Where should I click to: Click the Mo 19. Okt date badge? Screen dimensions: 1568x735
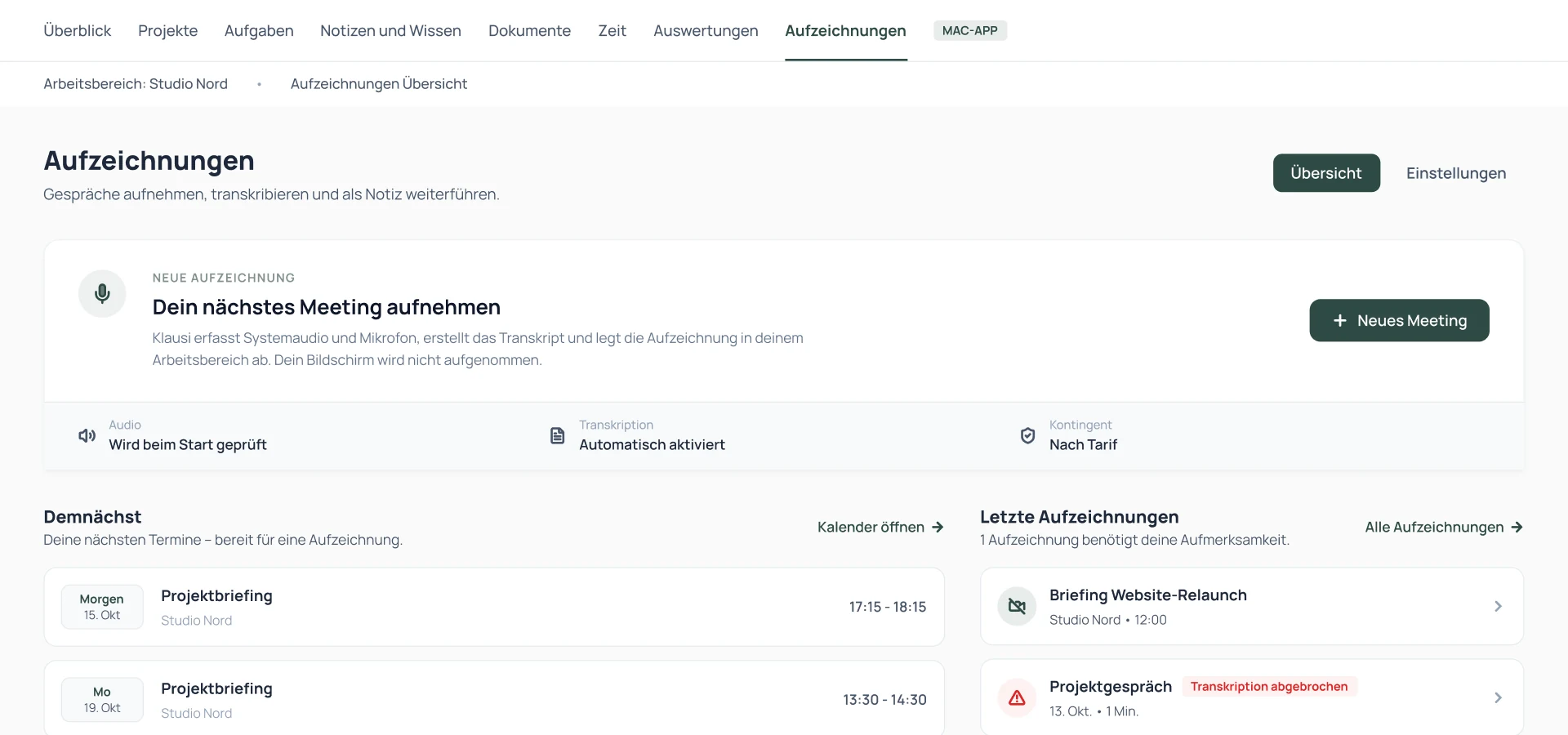click(x=102, y=699)
